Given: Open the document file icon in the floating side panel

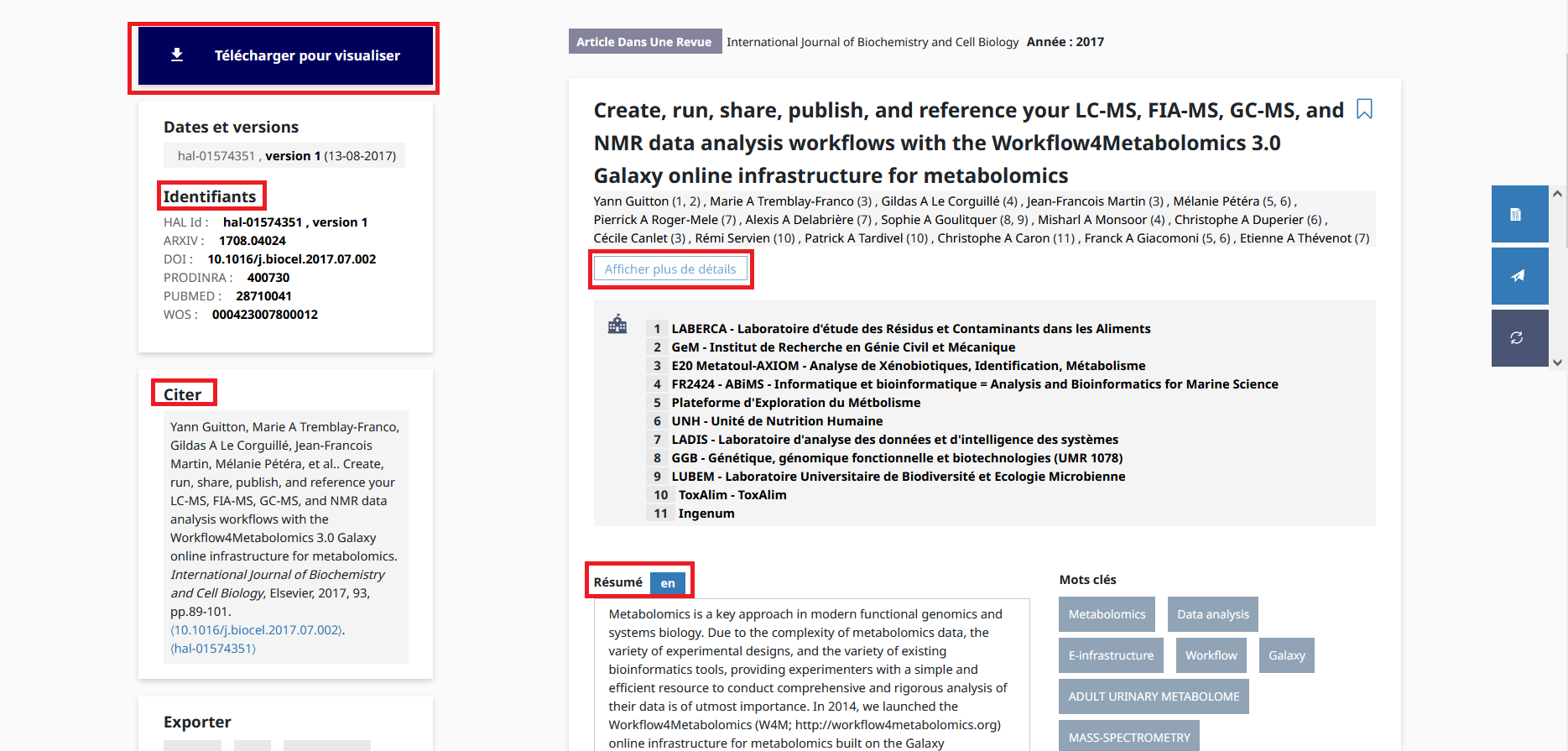Looking at the screenshot, I should (x=1515, y=214).
